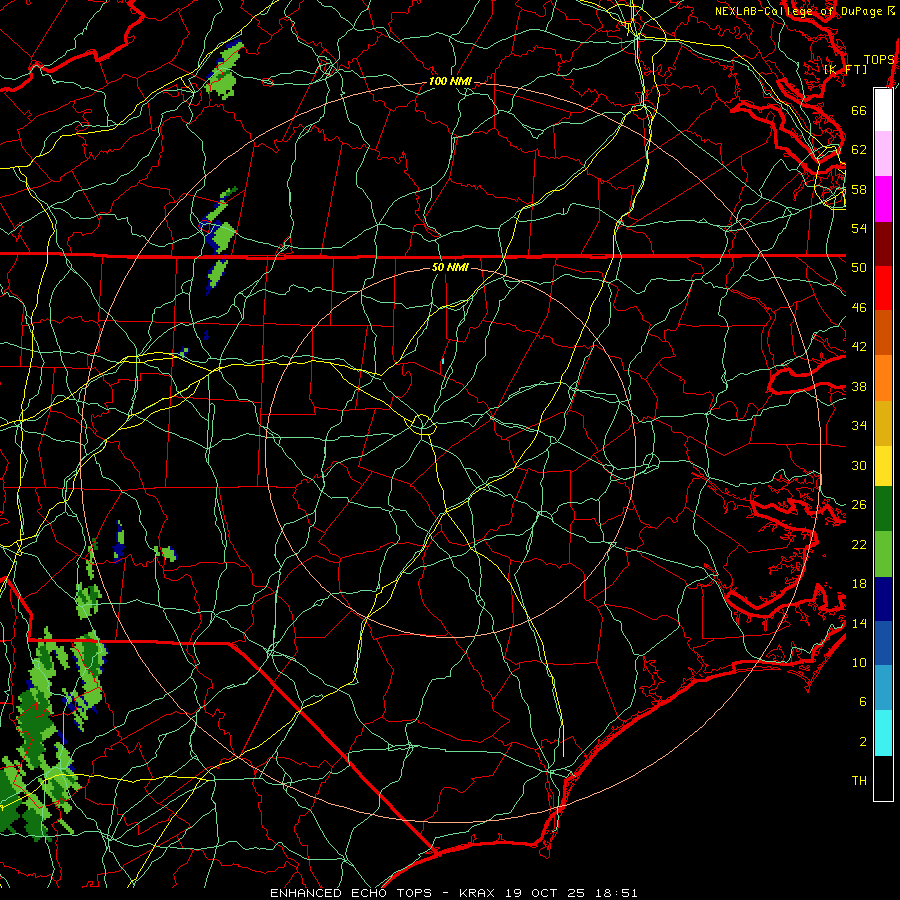
Task: Click the "50 NMI" range ring label
Action: coord(451,267)
